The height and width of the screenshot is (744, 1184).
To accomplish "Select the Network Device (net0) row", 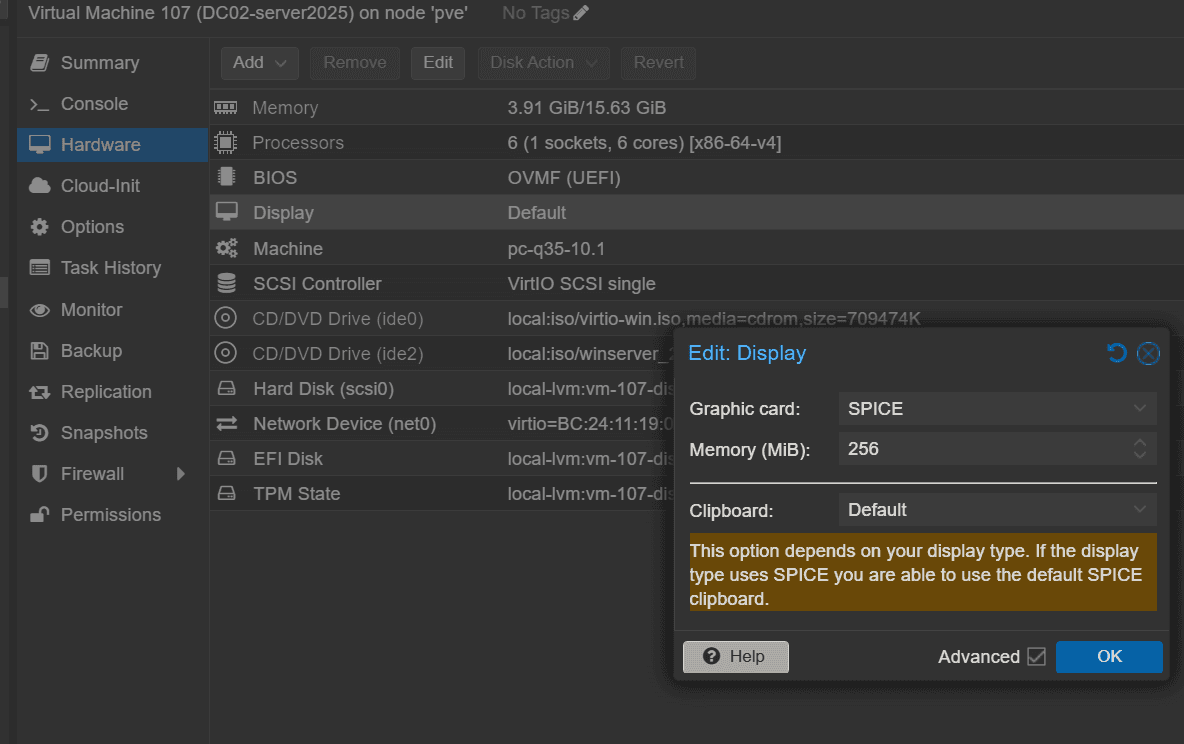I will [x=442, y=424].
